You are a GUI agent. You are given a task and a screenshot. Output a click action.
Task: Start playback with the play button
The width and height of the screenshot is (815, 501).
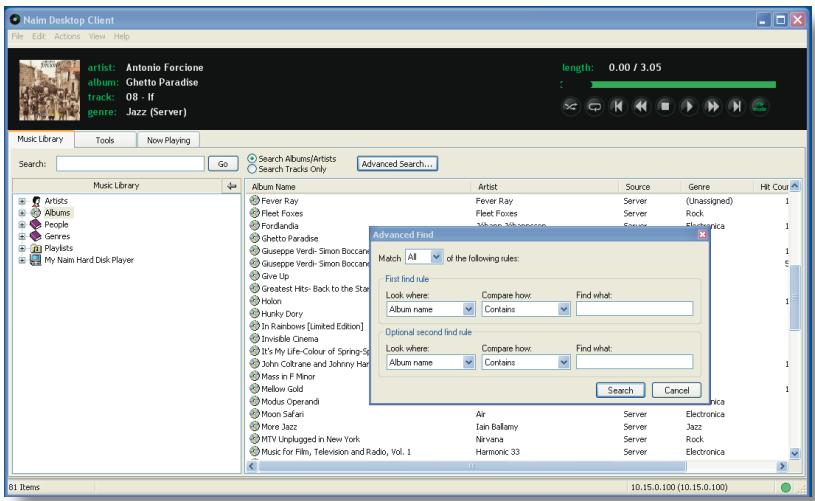[x=688, y=107]
